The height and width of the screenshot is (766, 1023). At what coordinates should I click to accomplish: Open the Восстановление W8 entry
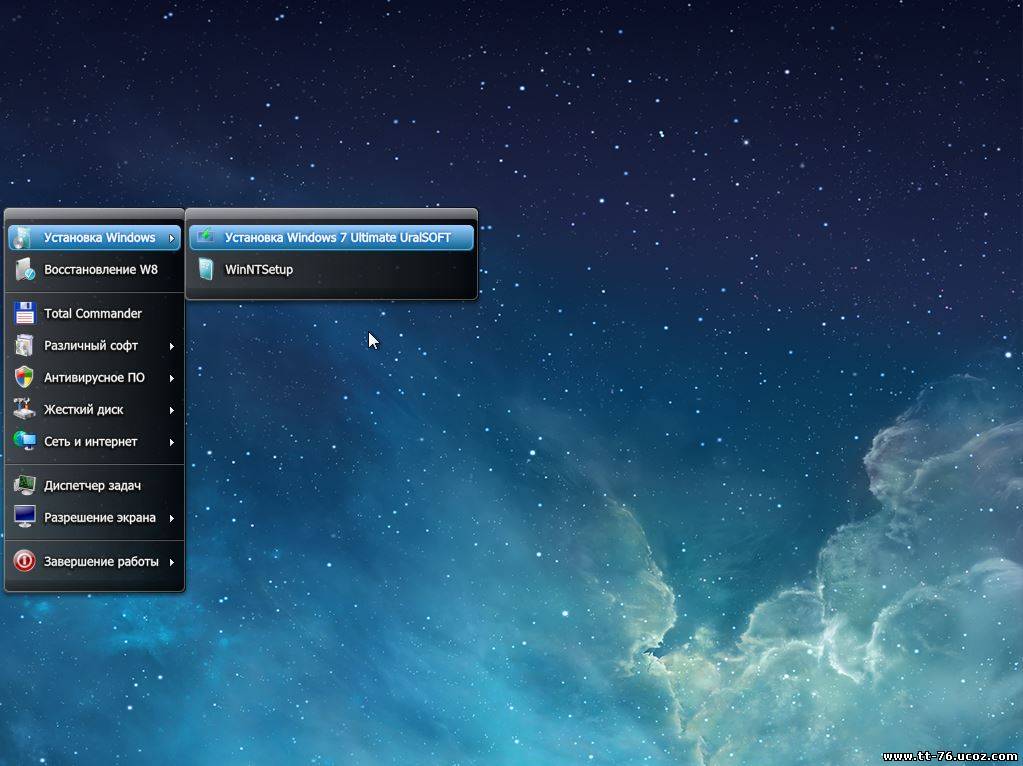[x=95, y=269]
